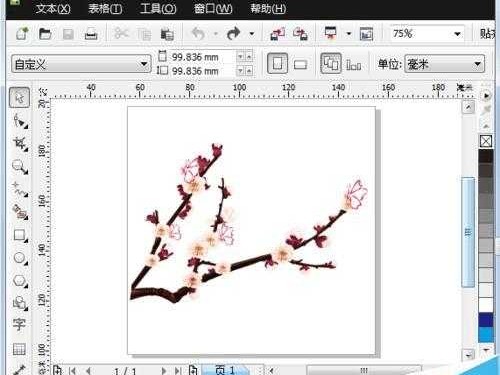Viewport: 500px width, 375px height.
Task: Expand the Undo history dropdown arrow
Action: 215,34
